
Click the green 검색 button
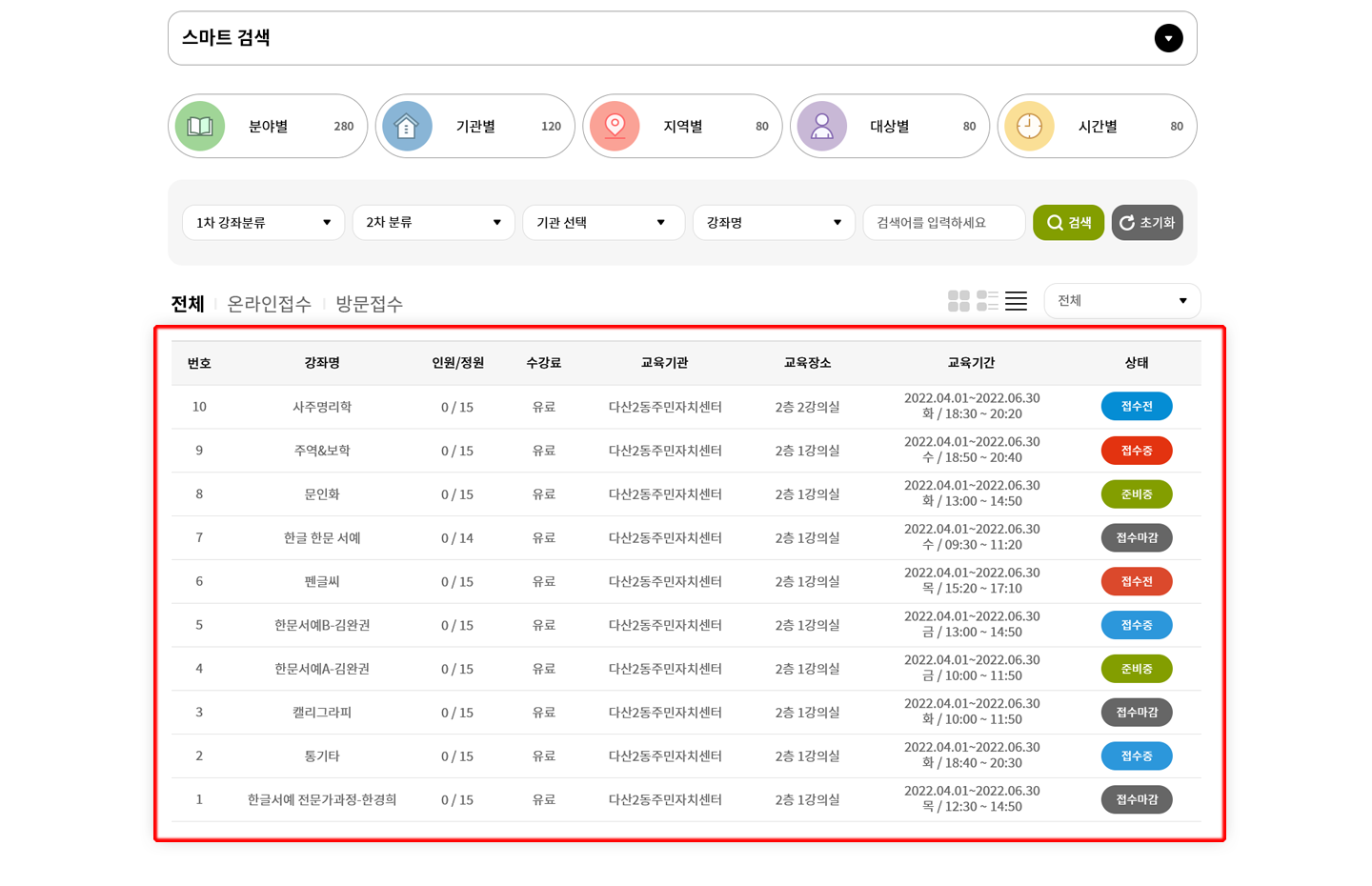pos(1068,223)
